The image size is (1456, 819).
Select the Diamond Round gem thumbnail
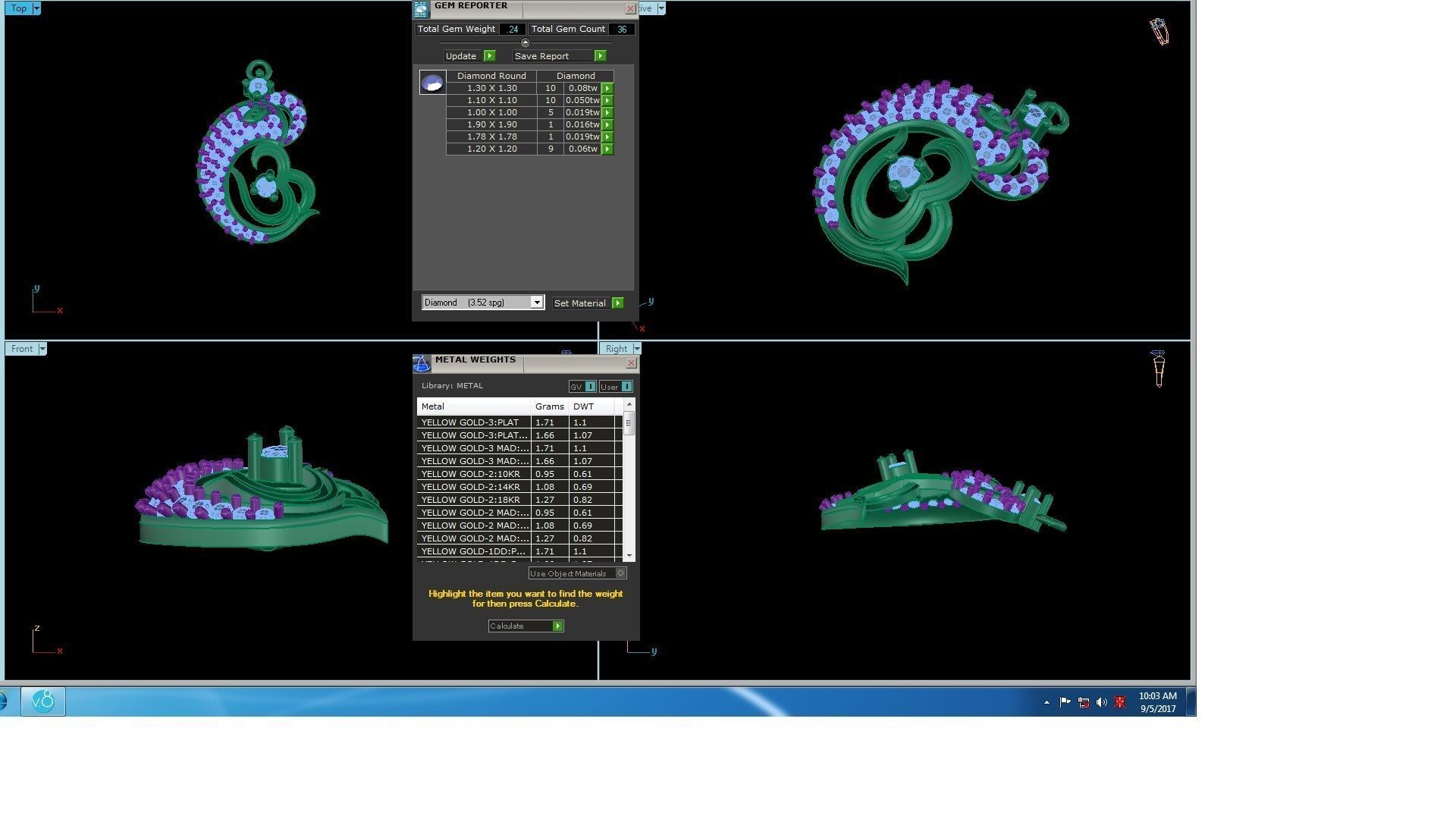[432, 83]
